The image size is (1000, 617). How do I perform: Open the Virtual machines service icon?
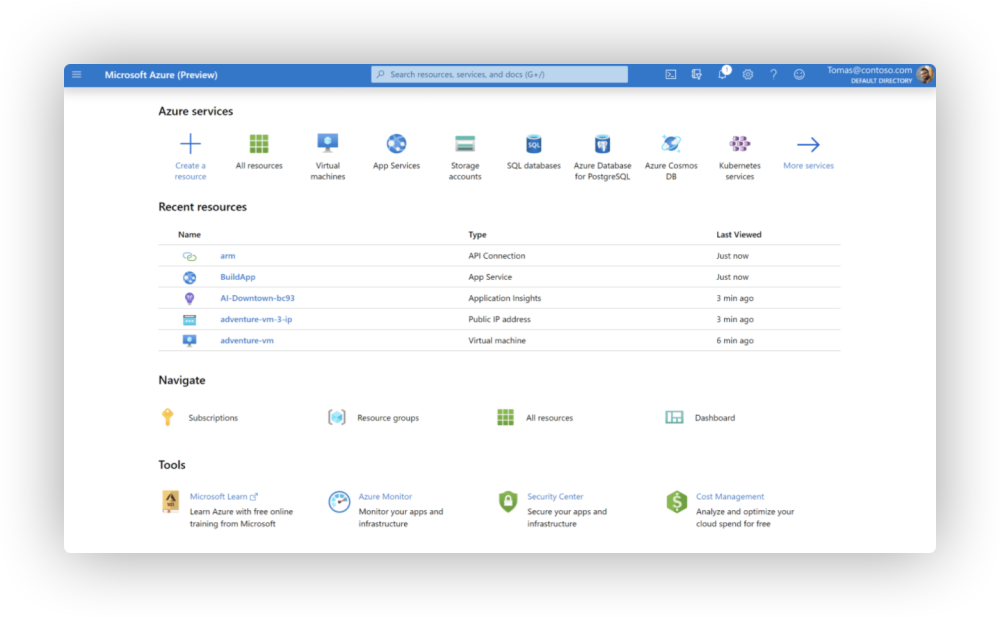(328, 144)
